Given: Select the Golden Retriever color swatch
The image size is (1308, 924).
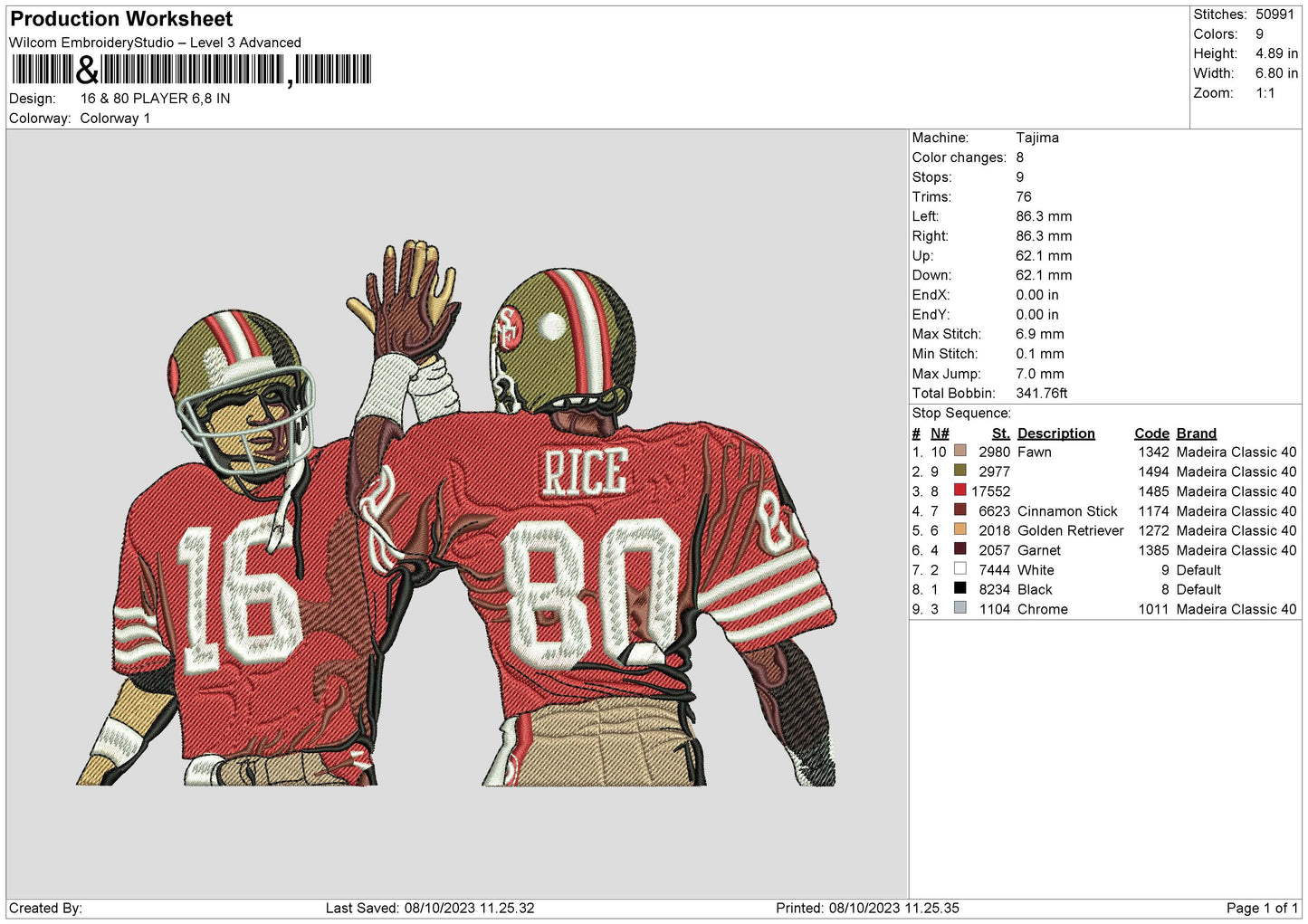Looking at the screenshot, I should tap(960, 529).
